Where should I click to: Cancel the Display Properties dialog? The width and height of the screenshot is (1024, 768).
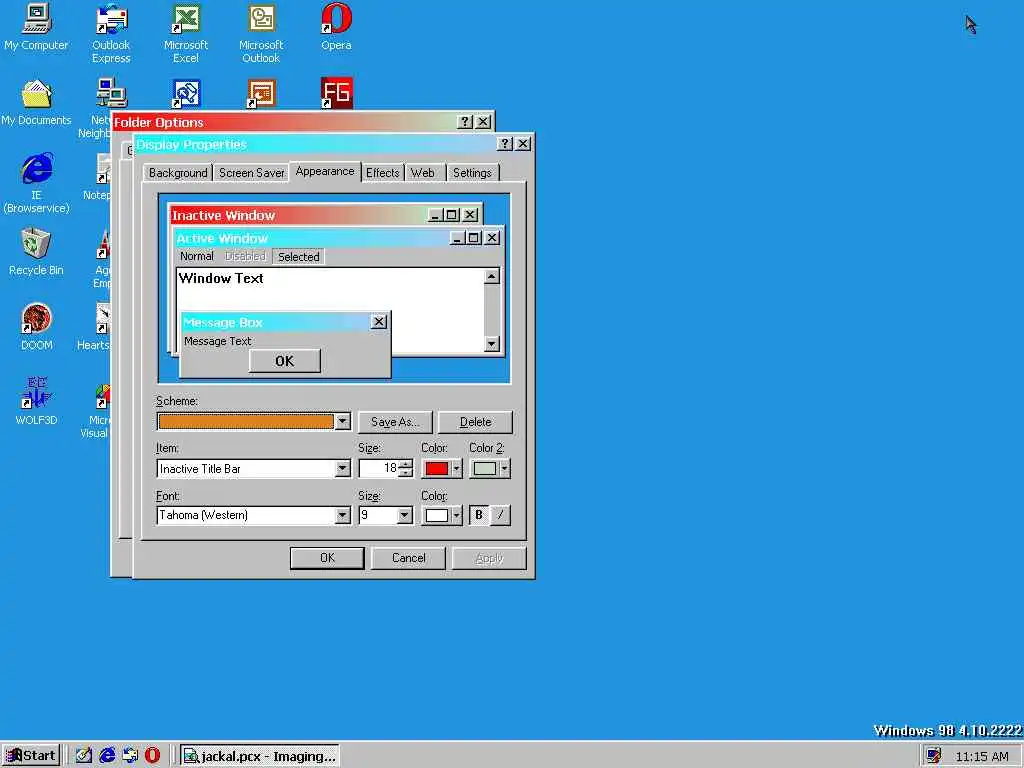pos(409,558)
